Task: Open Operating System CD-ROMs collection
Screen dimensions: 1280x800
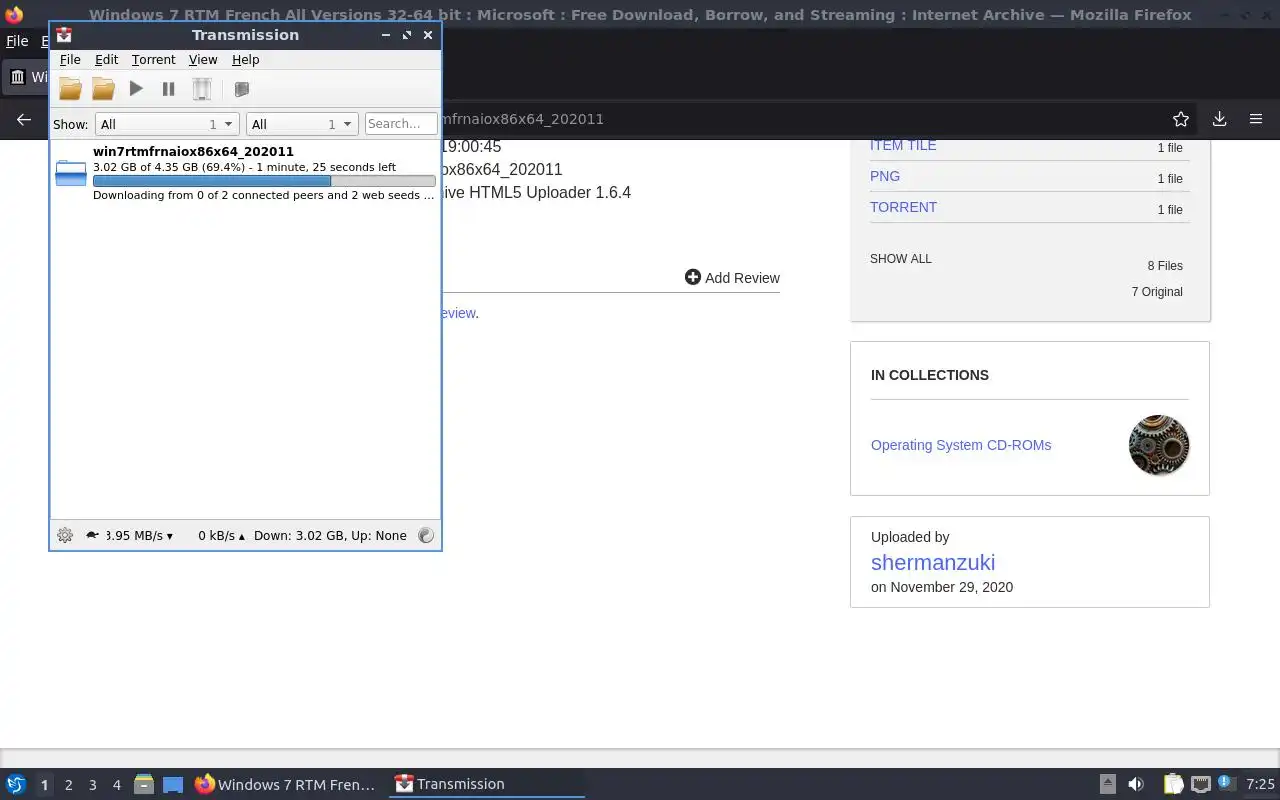Action: [x=961, y=445]
